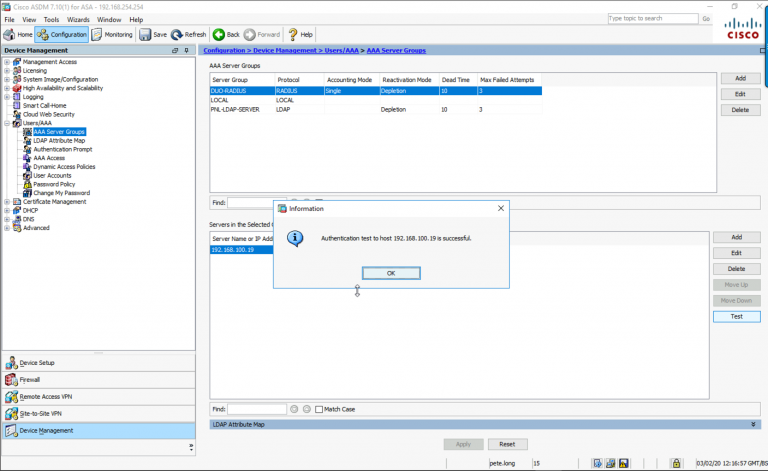Expand the DNS tree node
Image resolution: width=768 pixels, height=471 pixels.
tap(7, 219)
